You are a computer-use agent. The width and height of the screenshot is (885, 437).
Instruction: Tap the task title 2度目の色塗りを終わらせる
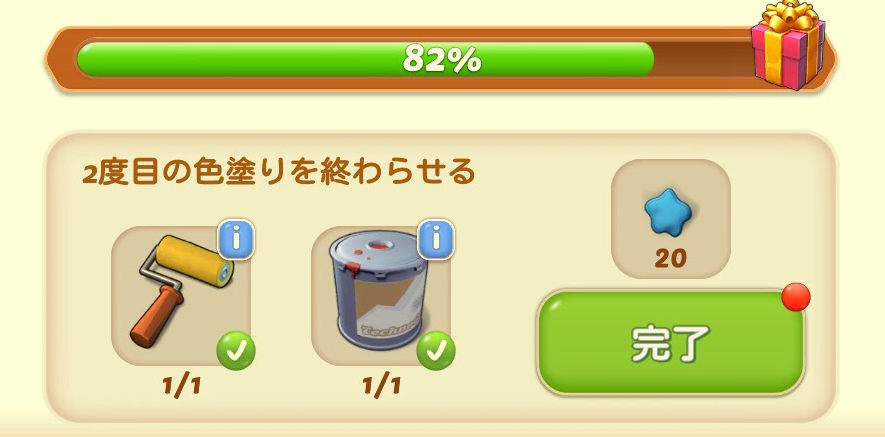click(278, 172)
